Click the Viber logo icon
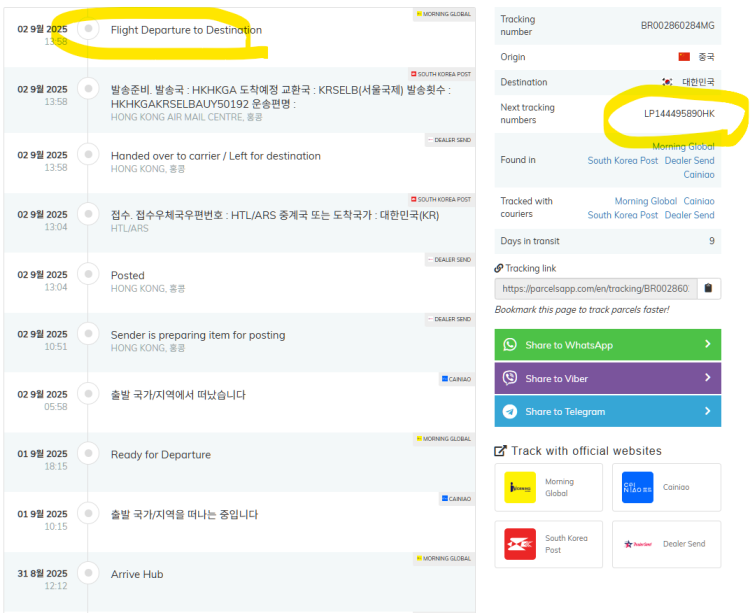 (510, 378)
